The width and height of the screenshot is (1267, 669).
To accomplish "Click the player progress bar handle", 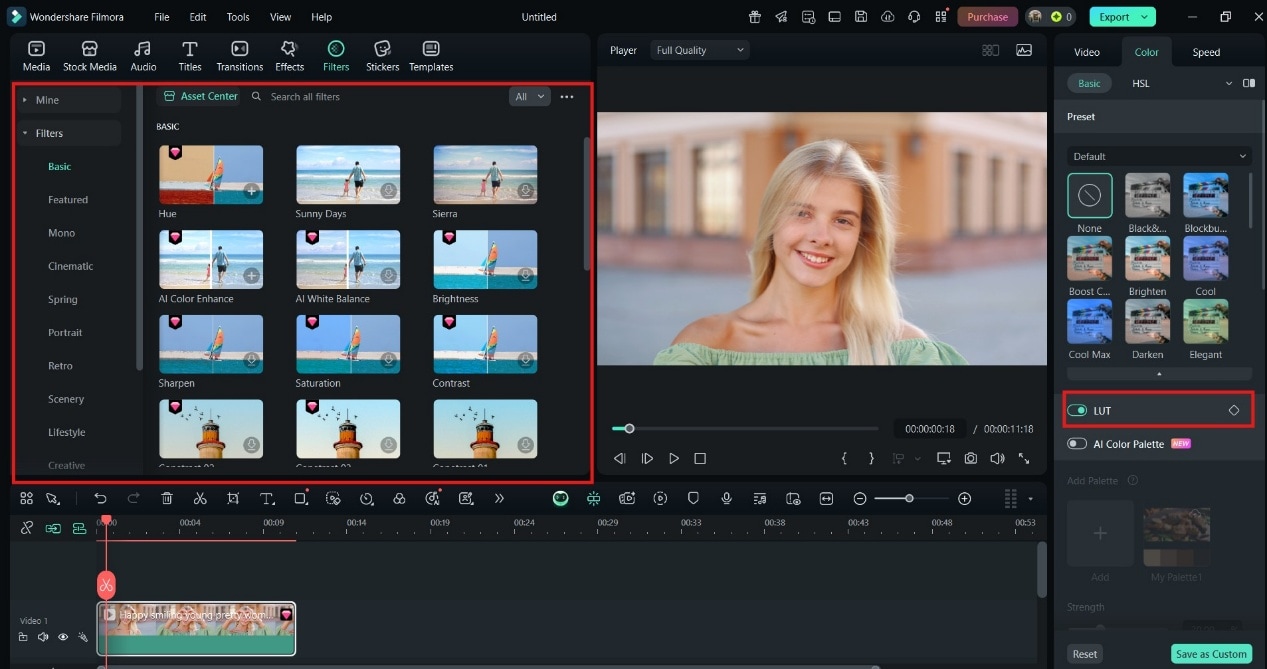I will coord(629,428).
